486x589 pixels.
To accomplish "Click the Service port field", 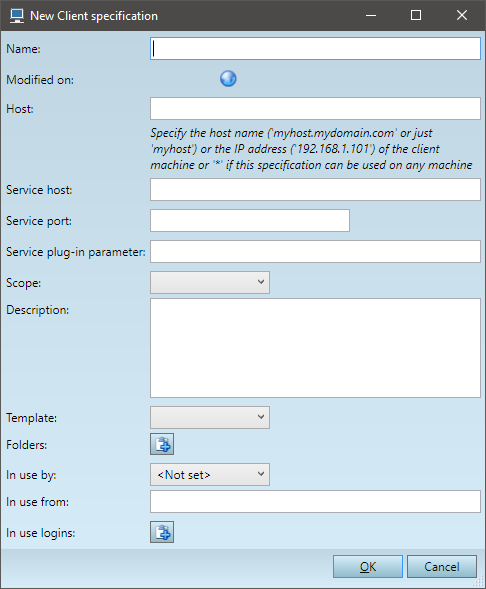I will click(250, 220).
